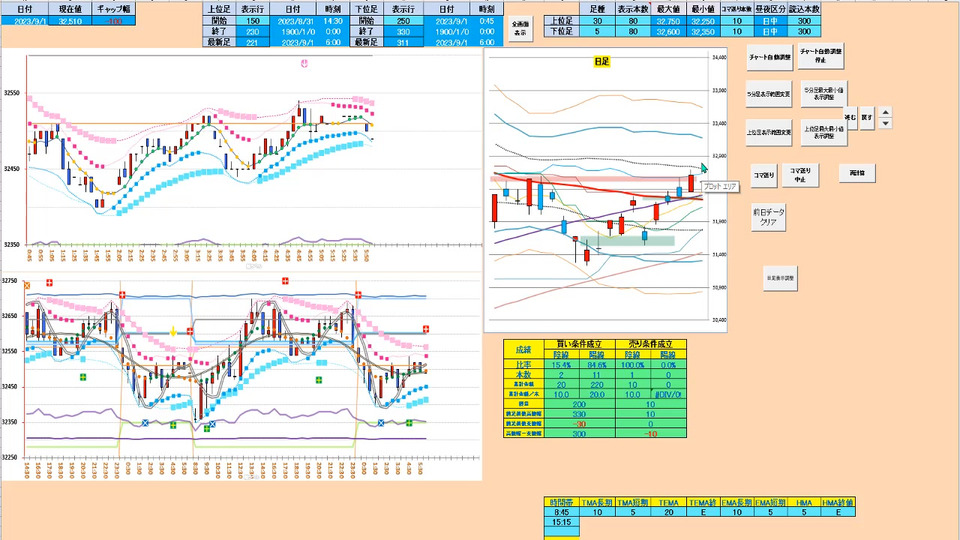
Task: Select the 時間帯 cell showing 8:45
Action: [561, 512]
